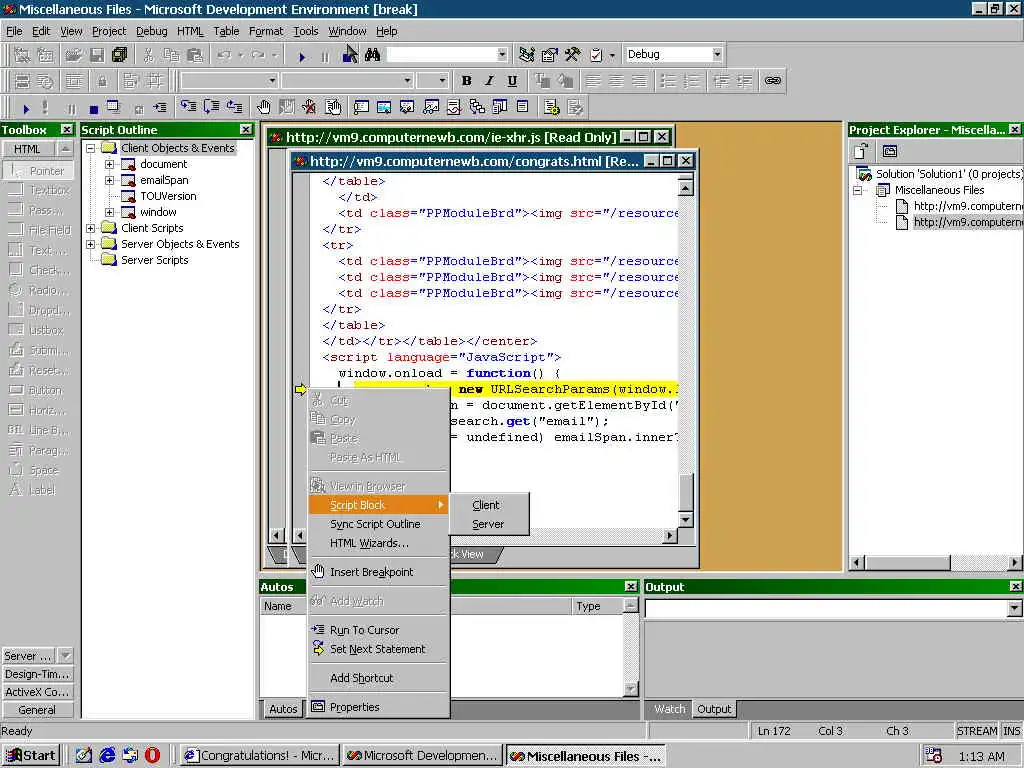Viewport: 1024px width, 768px height.
Task: Expand the Client Scripts folder
Action: pyautogui.click(x=91, y=228)
